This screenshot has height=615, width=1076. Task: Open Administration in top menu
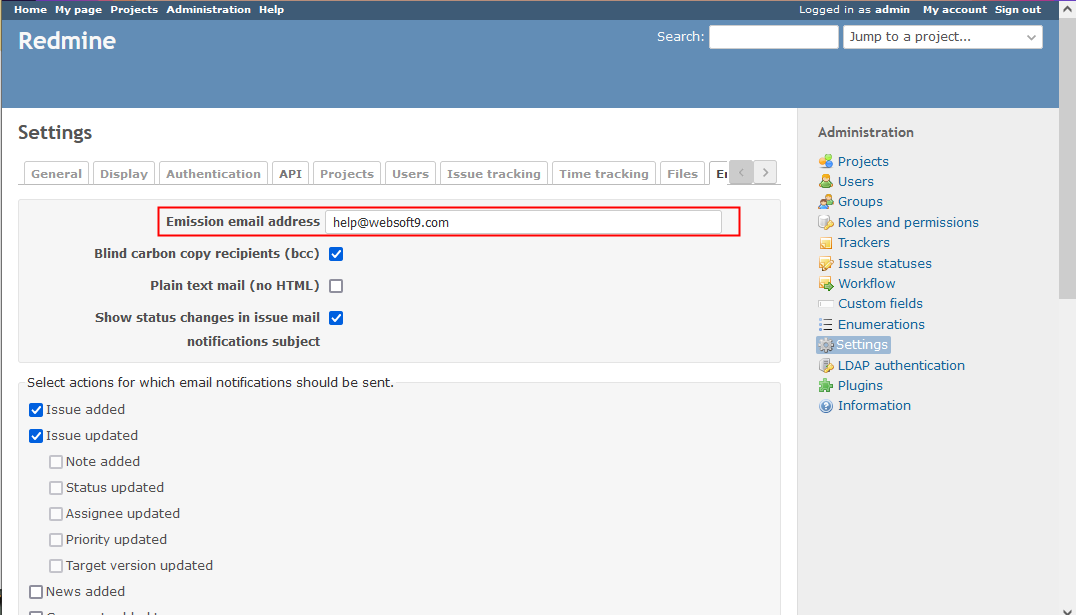209,10
